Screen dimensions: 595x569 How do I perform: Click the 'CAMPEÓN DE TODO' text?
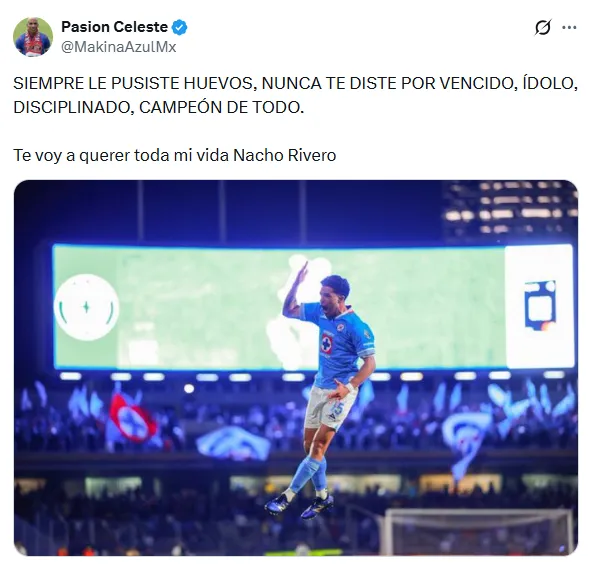point(222,107)
